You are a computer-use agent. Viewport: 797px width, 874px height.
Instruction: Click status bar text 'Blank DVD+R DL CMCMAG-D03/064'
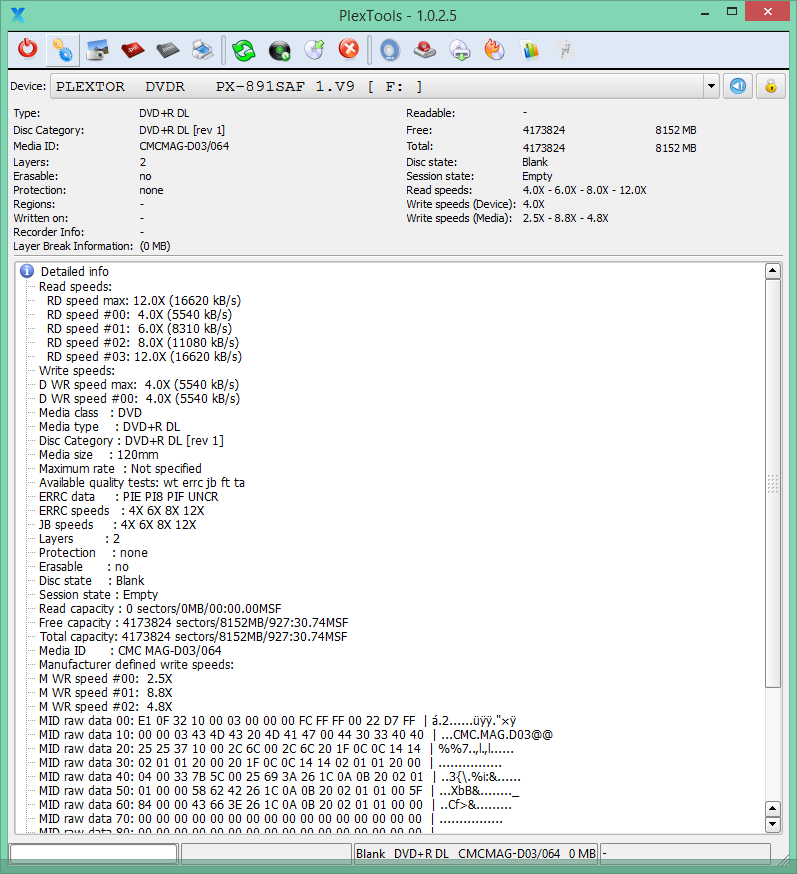point(458,853)
